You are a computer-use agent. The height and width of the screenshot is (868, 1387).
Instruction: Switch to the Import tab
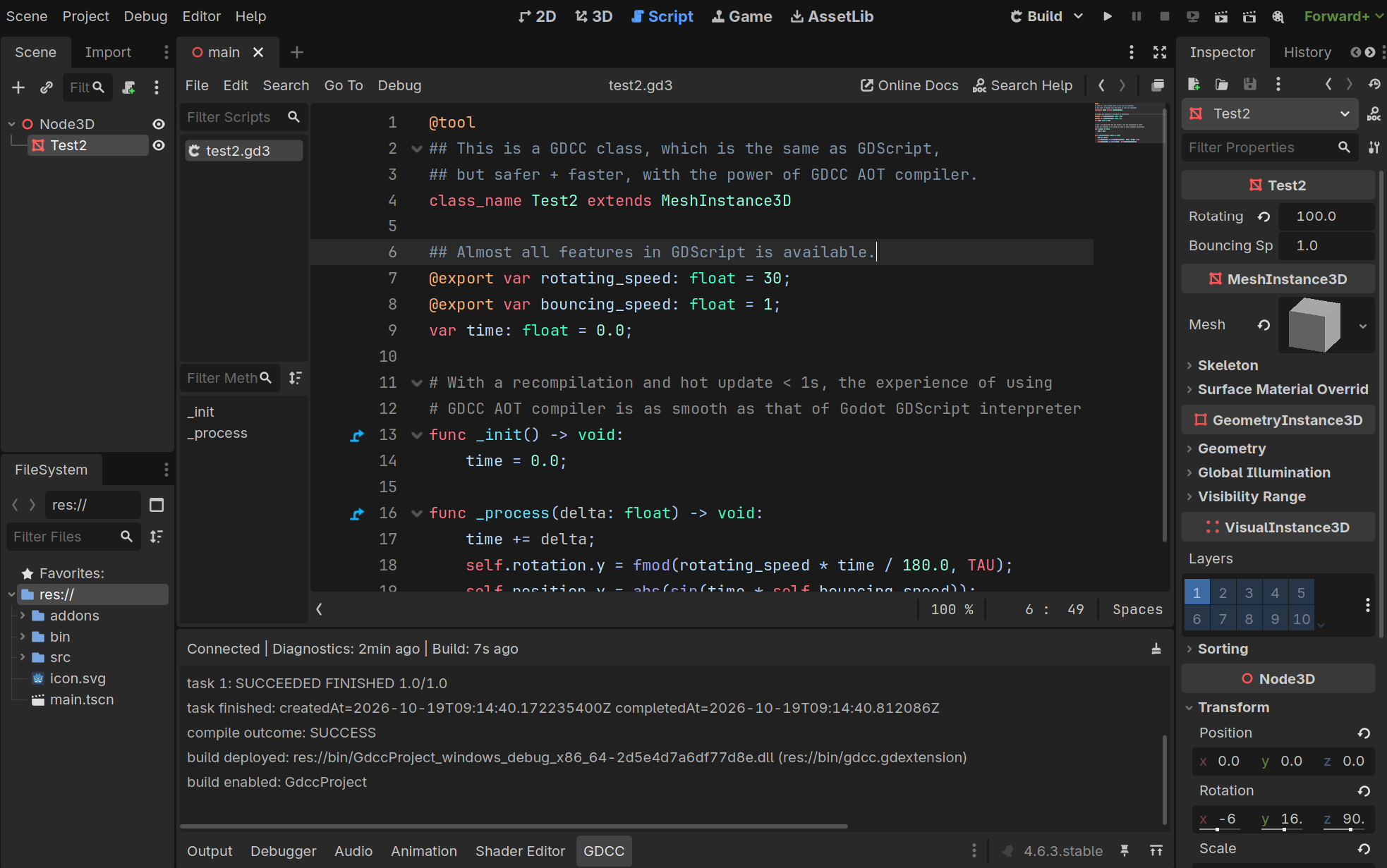(108, 52)
